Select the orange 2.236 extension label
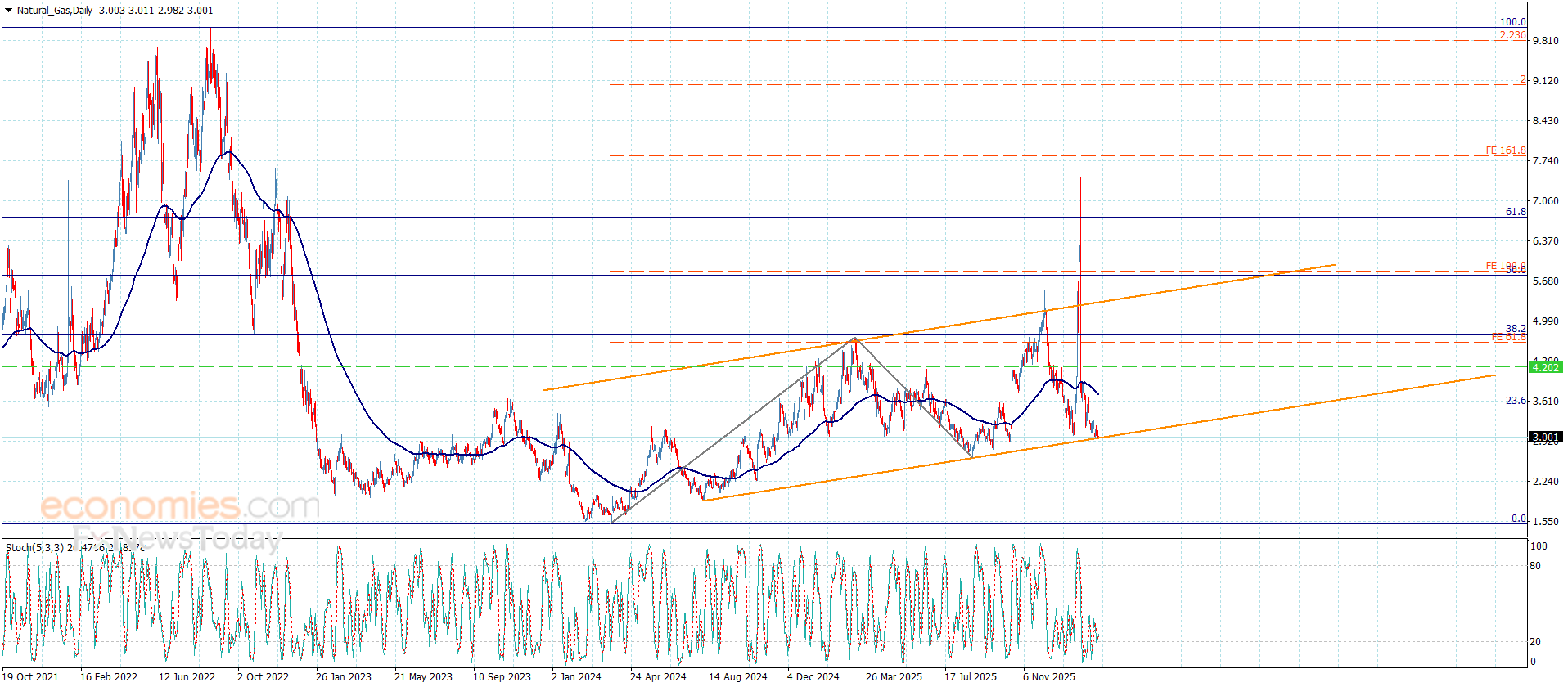Screen dimensions: 1568x687 tap(1512, 35)
